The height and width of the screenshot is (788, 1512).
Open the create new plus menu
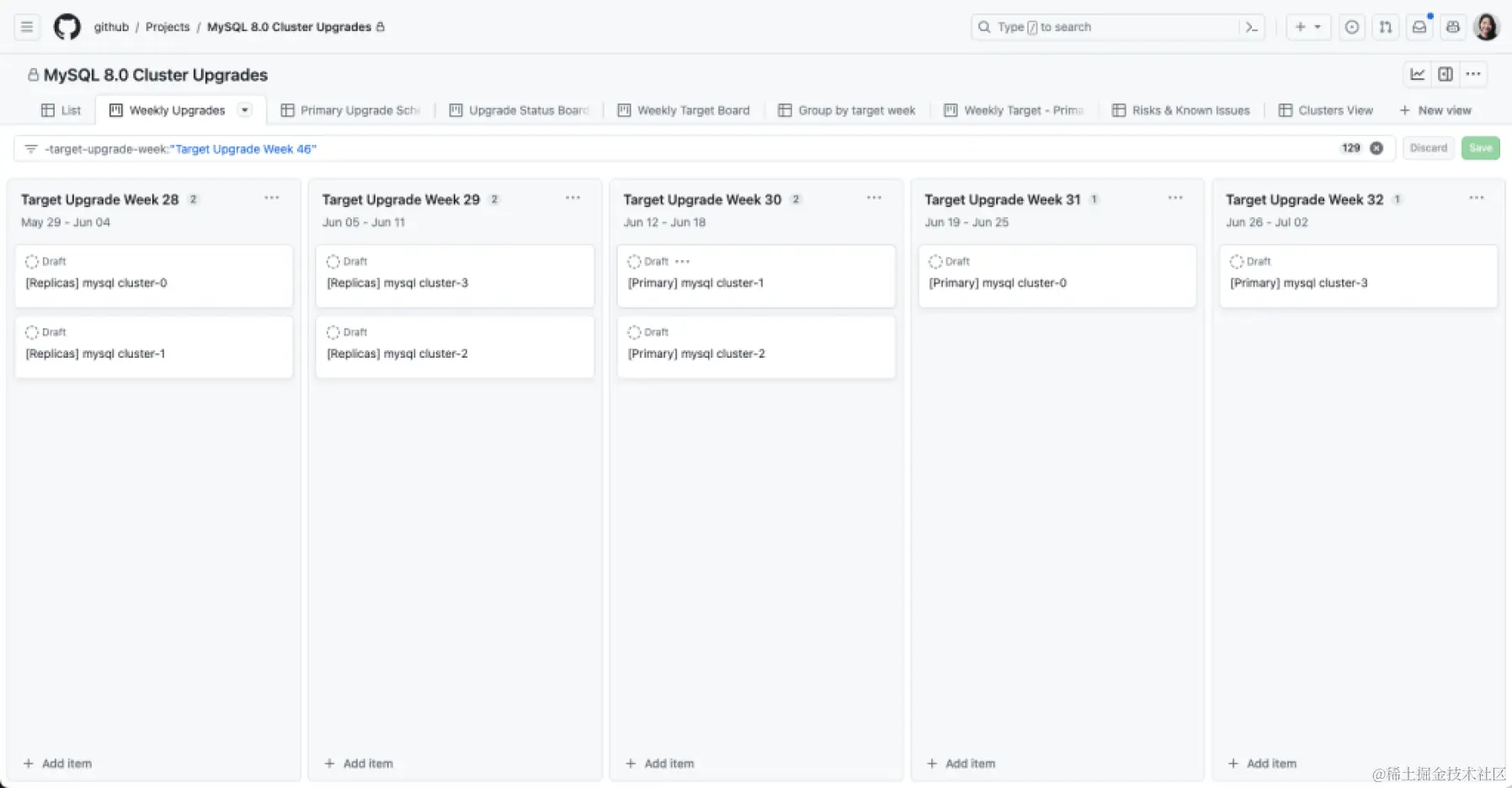click(1308, 27)
